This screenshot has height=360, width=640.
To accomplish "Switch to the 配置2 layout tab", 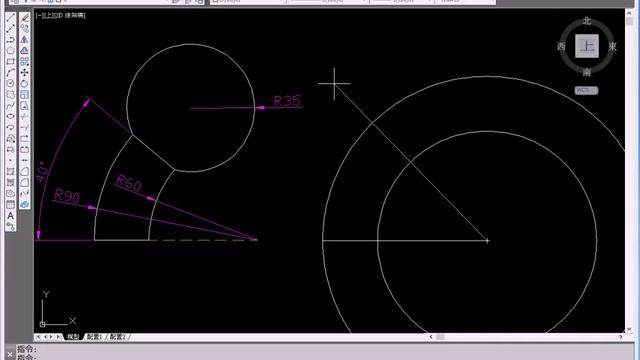I will [118, 337].
